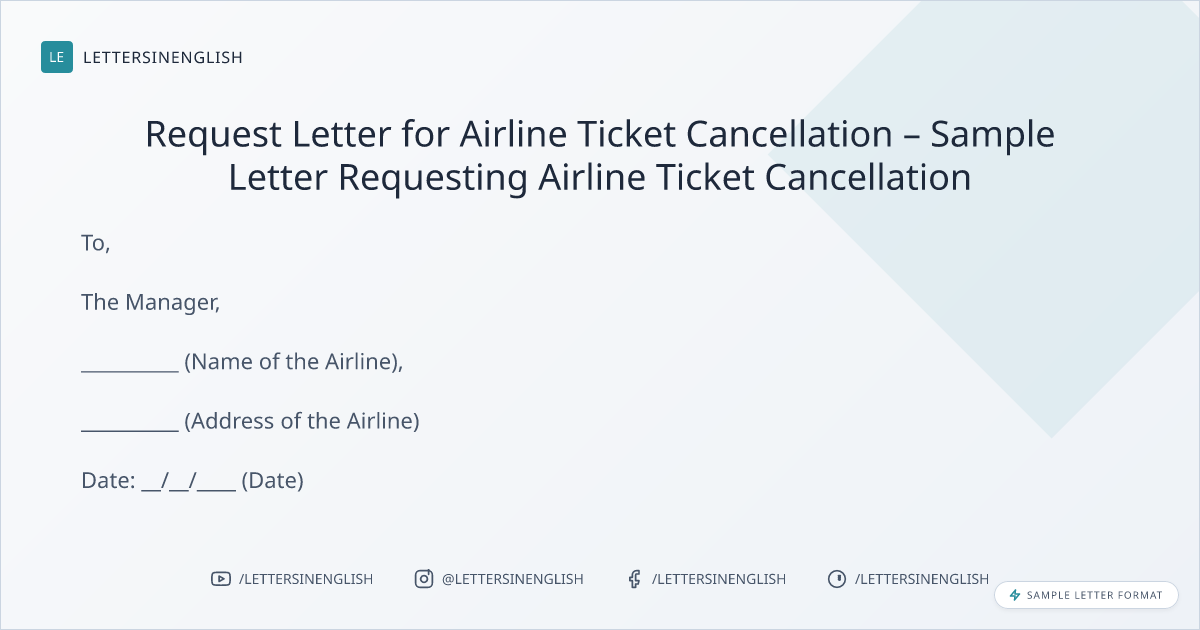Click the YouTube icon in footer
Image resolution: width=1200 pixels, height=630 pixels.
221,579
